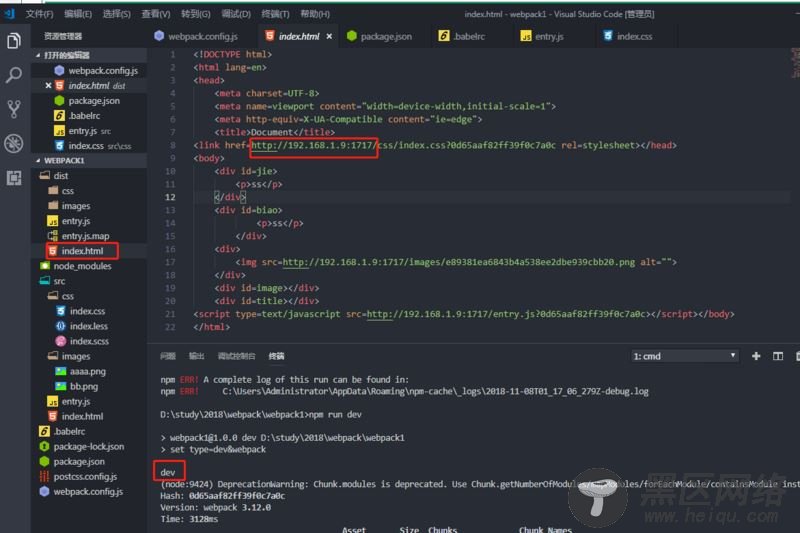Screen dimensions: 800x533
Task: Open the 调试(D) menu
Action: pyautogui.click(x=236, y=14)
